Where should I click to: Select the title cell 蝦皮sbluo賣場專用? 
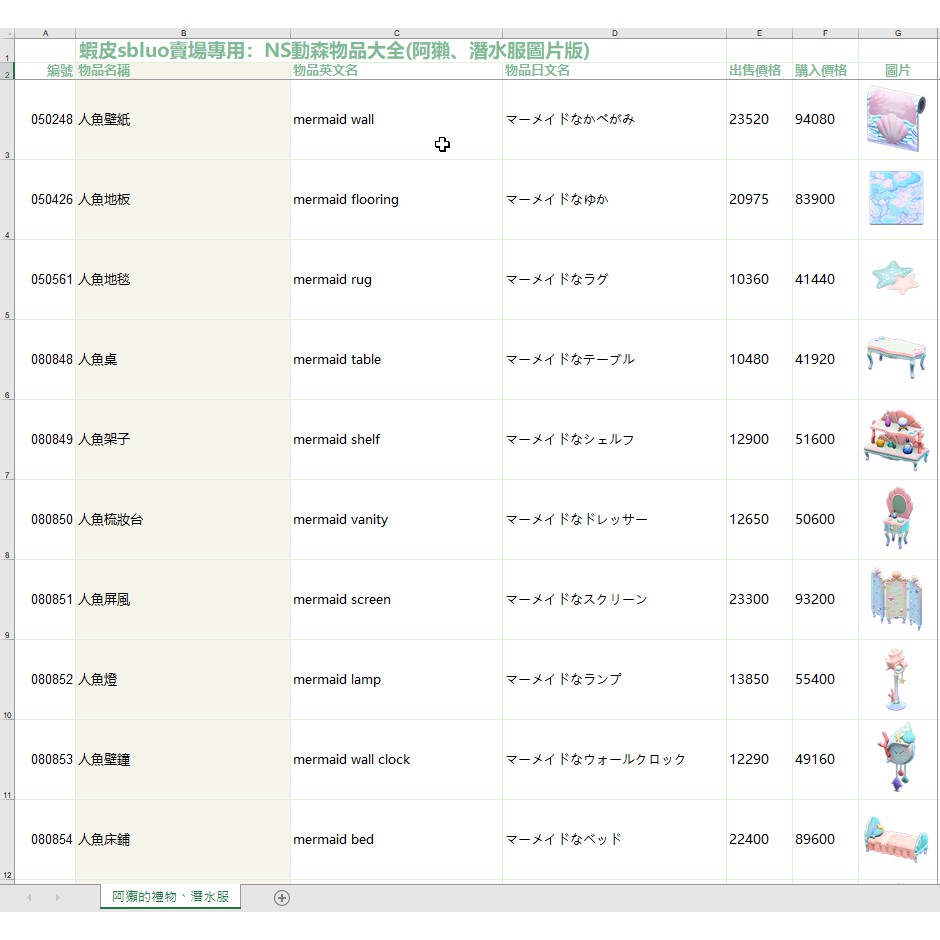pyautogui.click(x=334, y=50)
